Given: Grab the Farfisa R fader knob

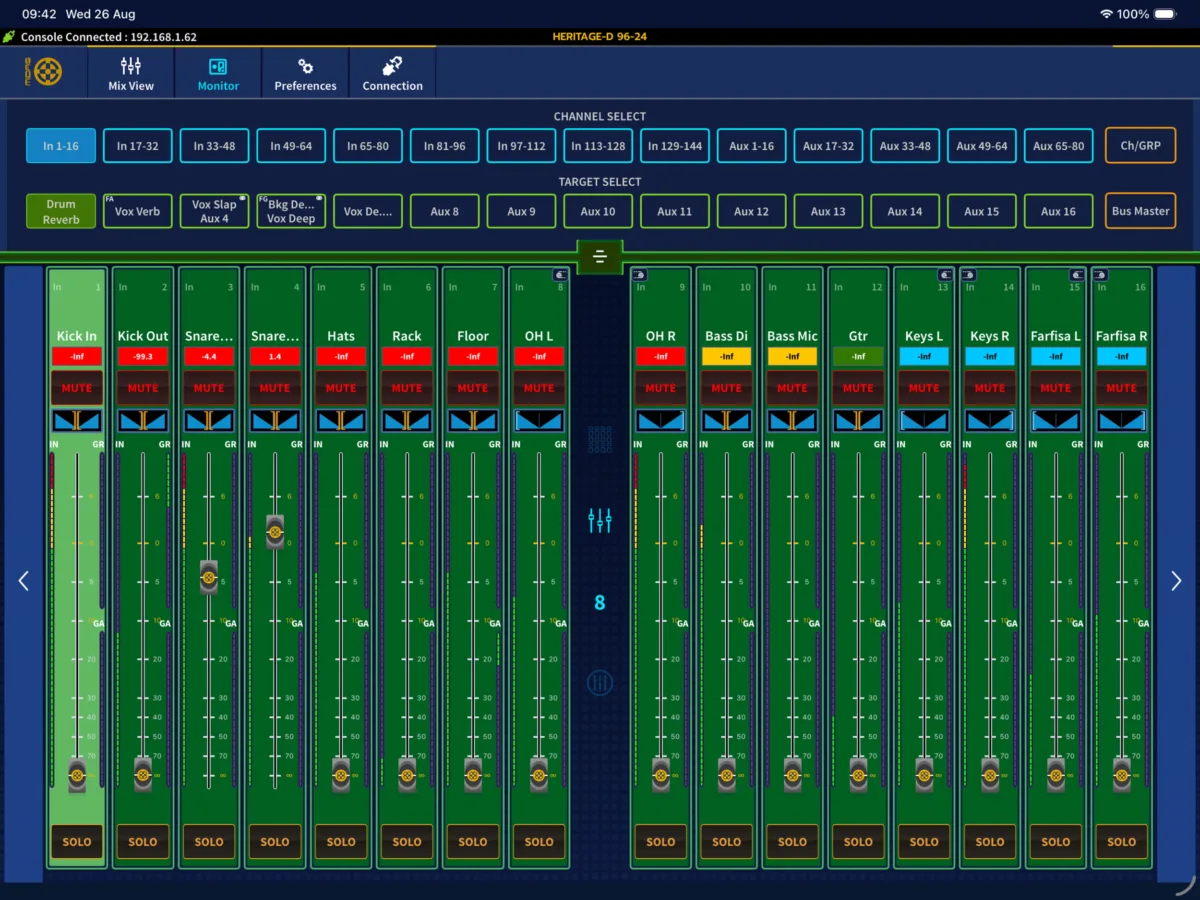Looking at the screenshot, I should [x=1122, y=775].
